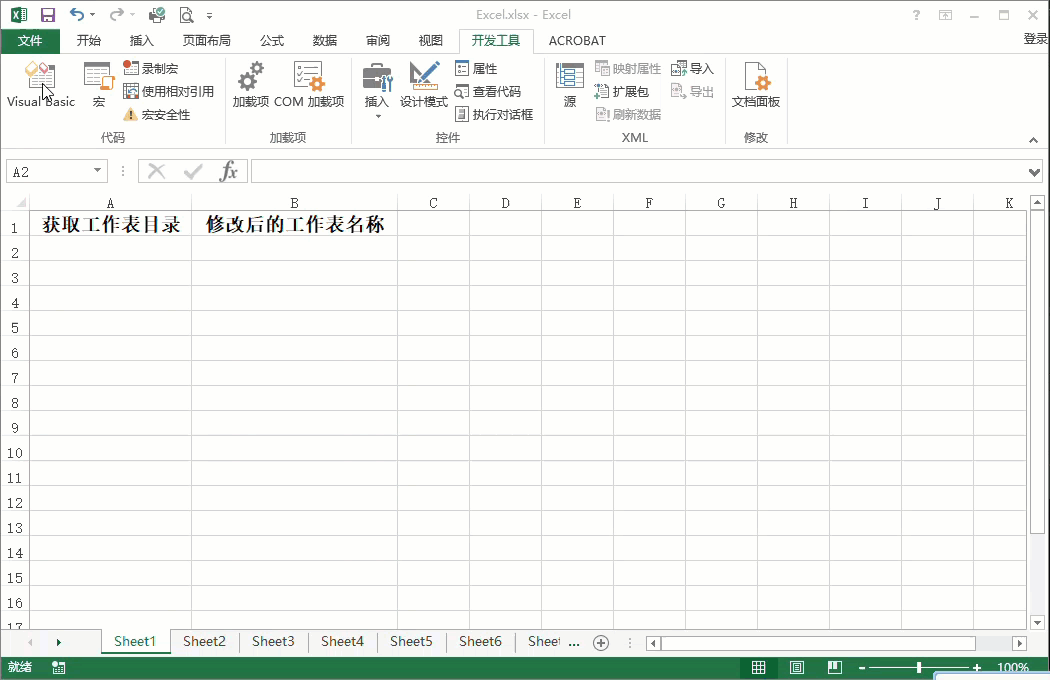1050x680 pixels.
Task: Open the Macros (宏) dialog
Action: click(98, 84)
